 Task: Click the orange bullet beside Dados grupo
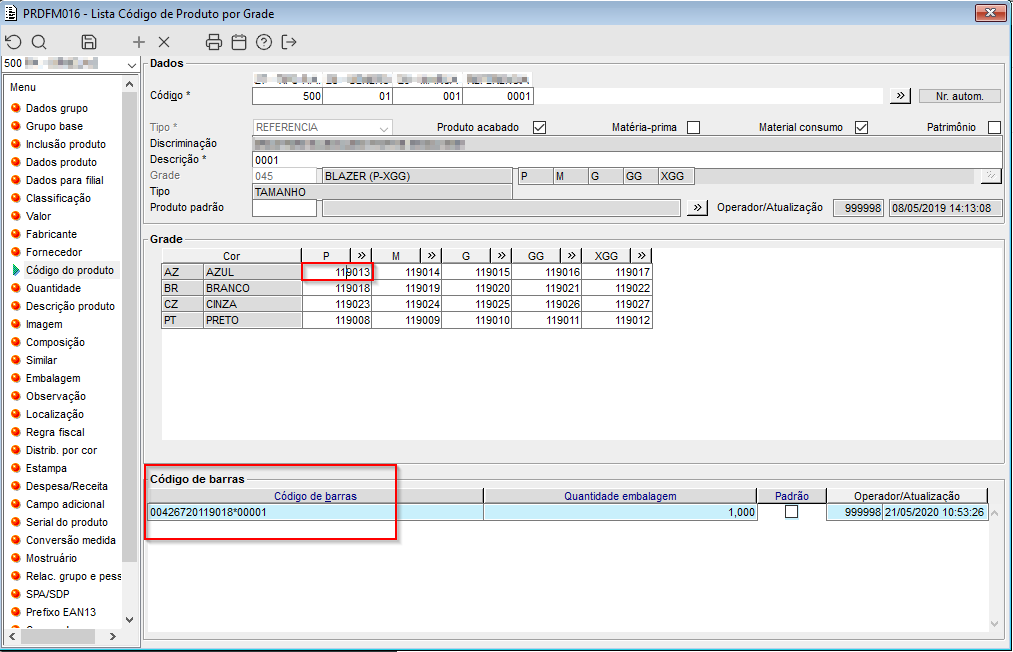point(16,108)
